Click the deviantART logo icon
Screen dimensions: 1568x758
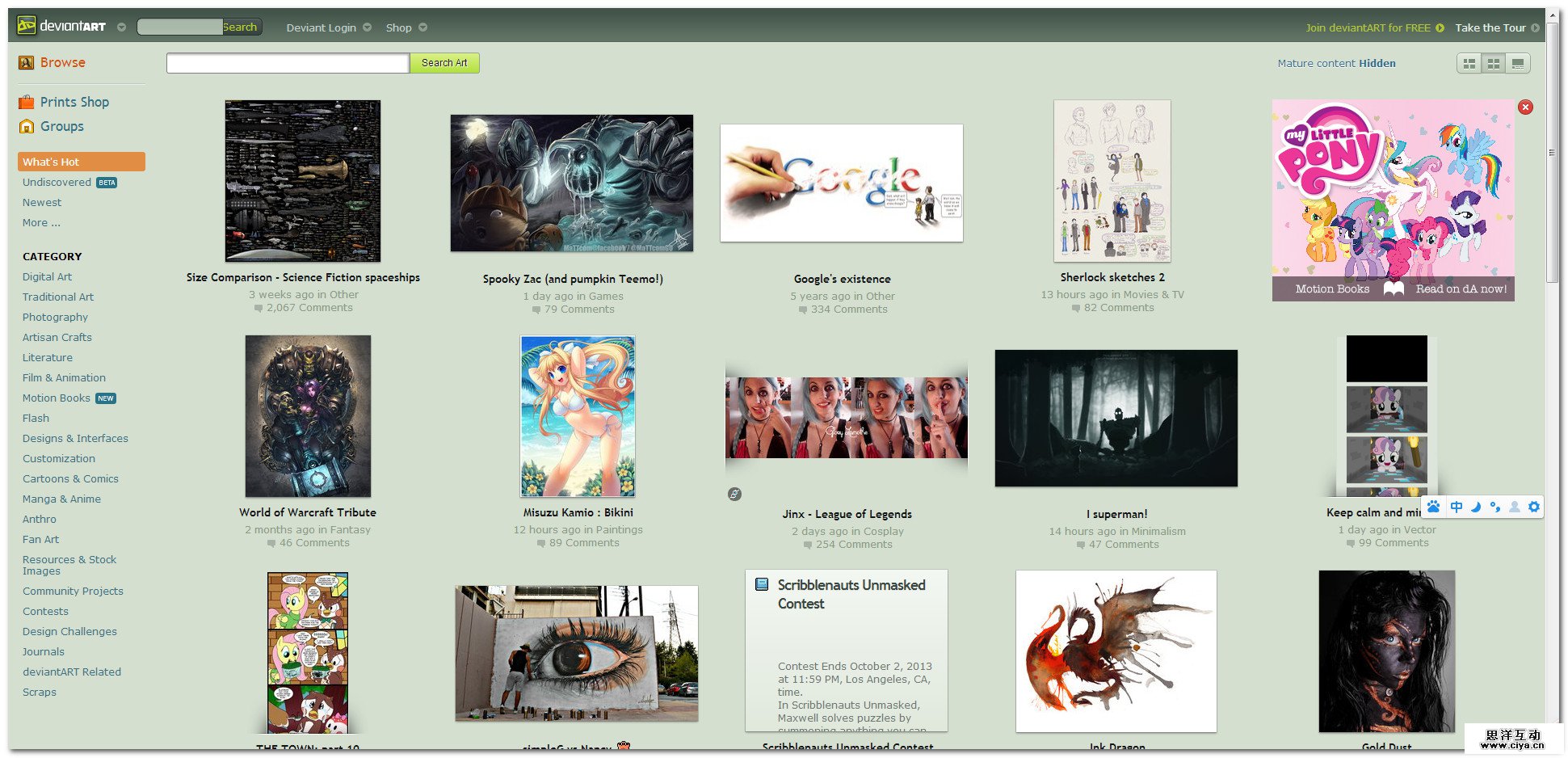click(27, 26)
